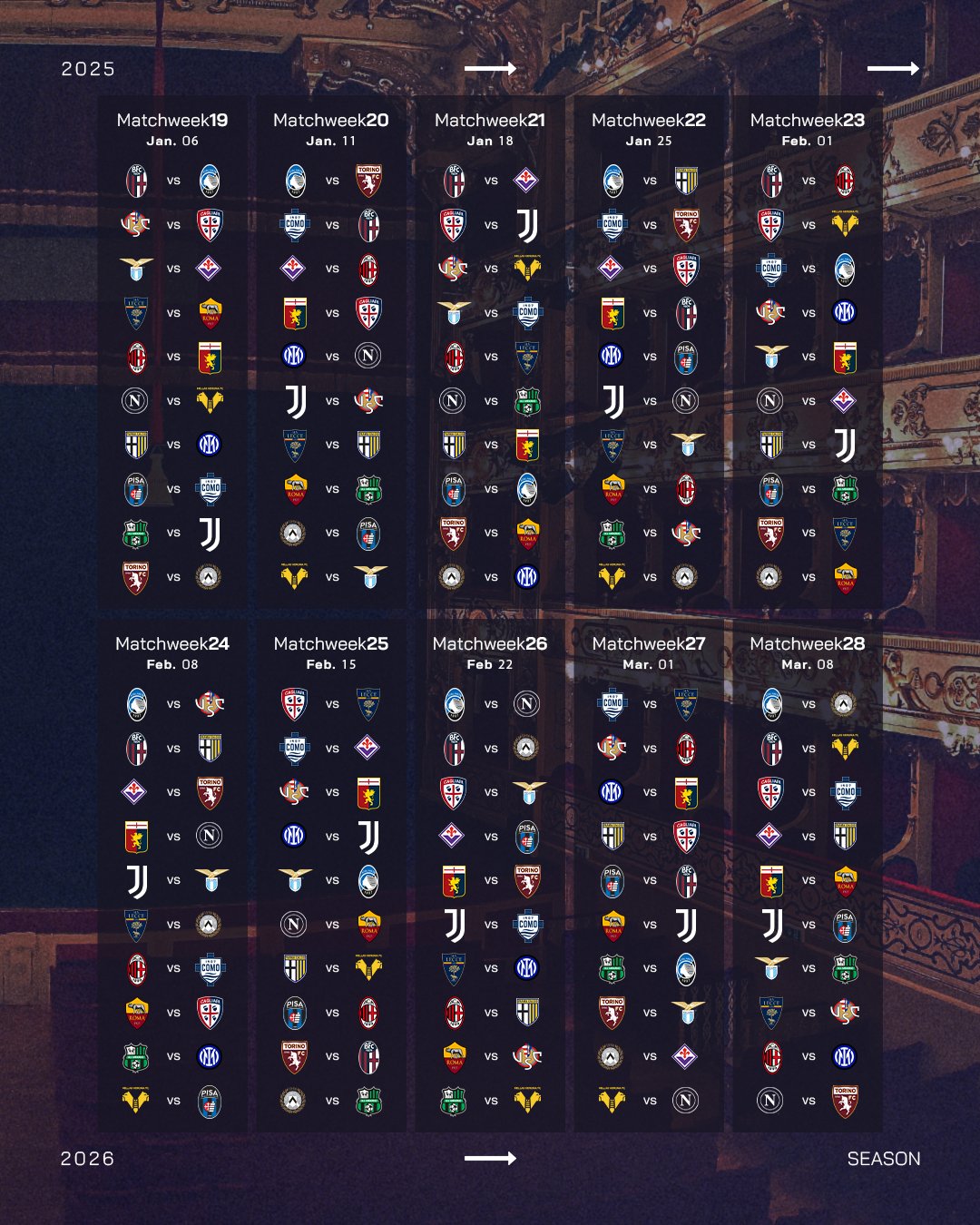This screenshot has width=980, height=1225.
Task: Click the Roma logo in Matchweek25
Action: pos(368,925)
